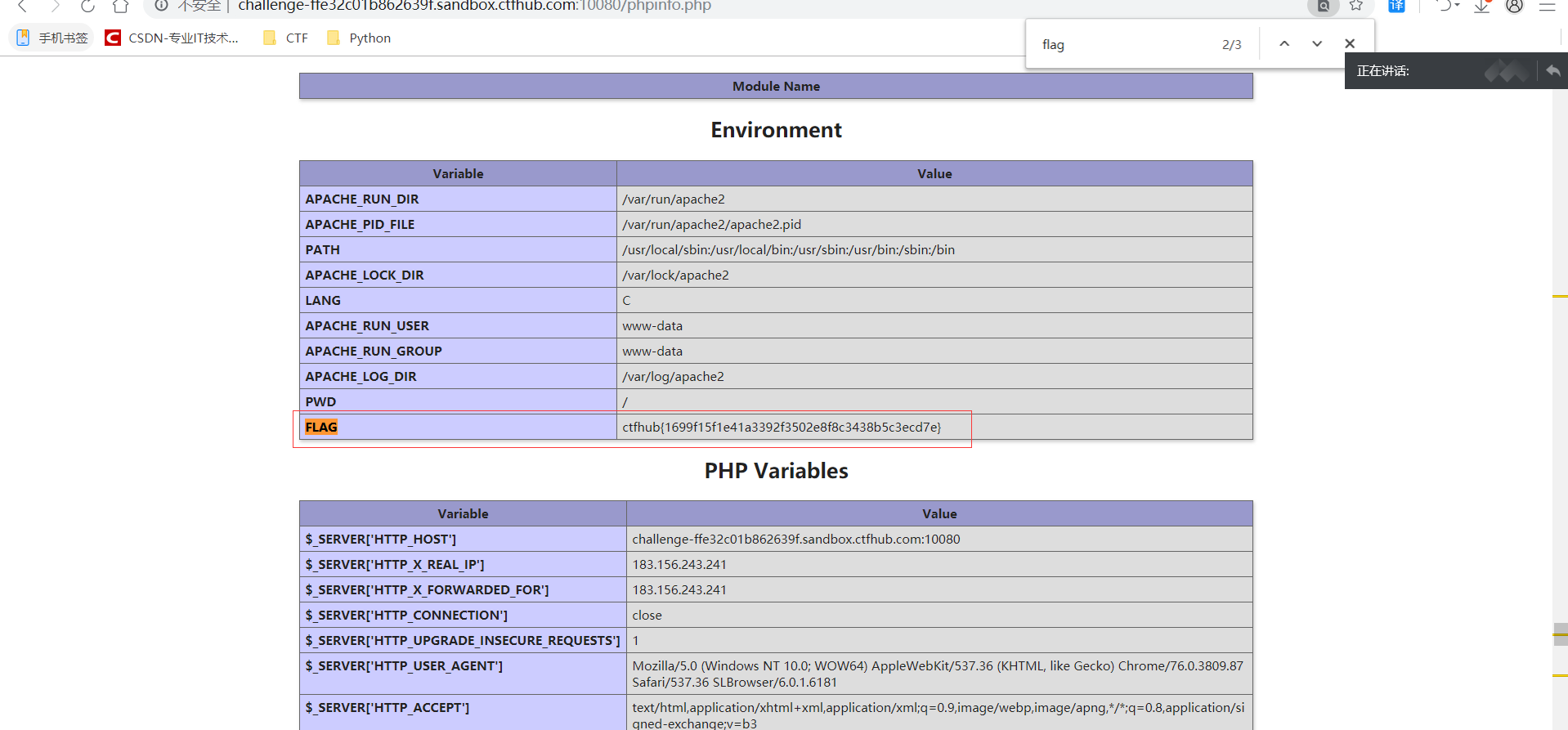
Task: Click the '正在讲话:' overlay label
Action: tap(1383, 71)
